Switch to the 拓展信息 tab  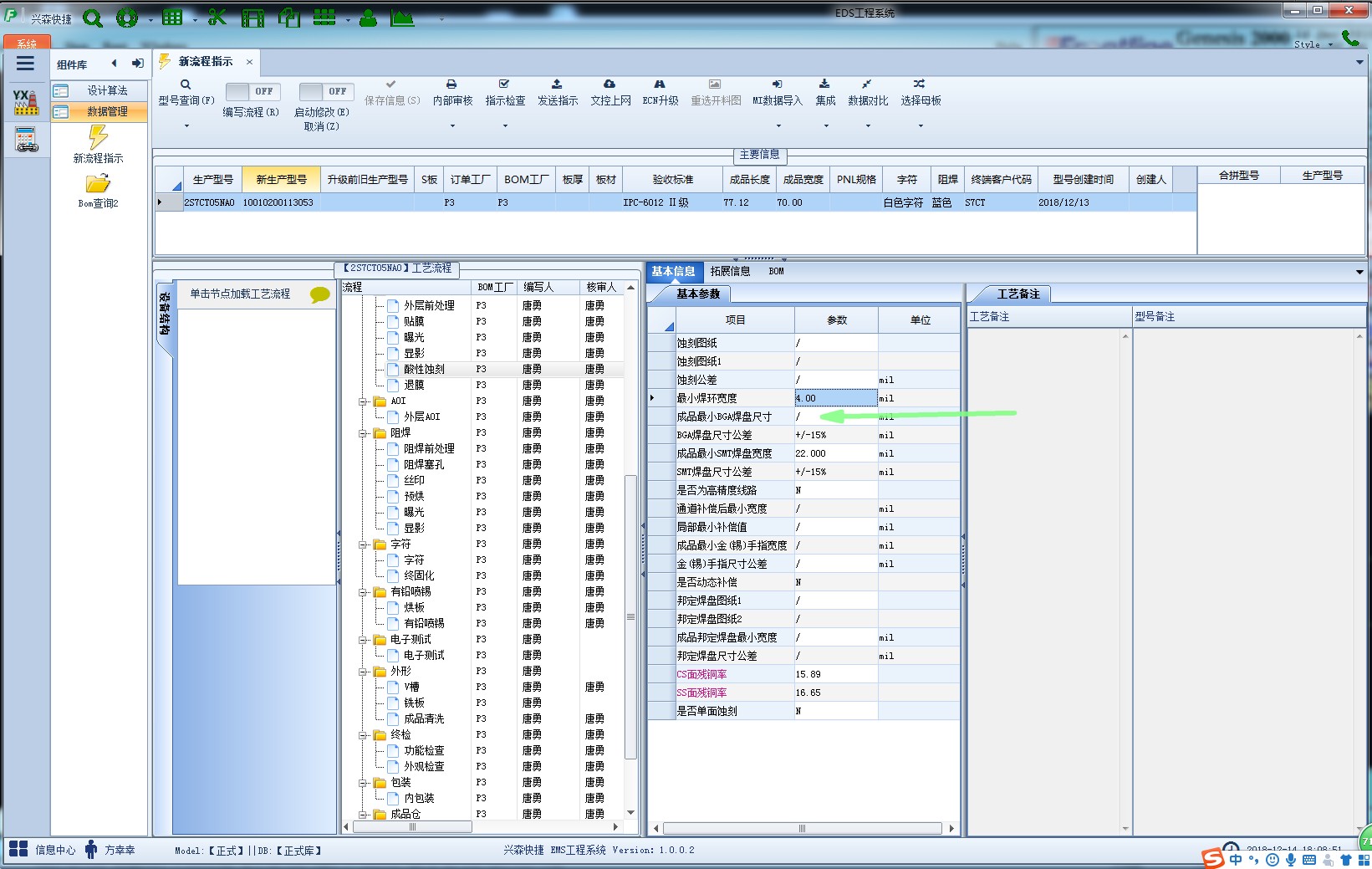[730, 271]
